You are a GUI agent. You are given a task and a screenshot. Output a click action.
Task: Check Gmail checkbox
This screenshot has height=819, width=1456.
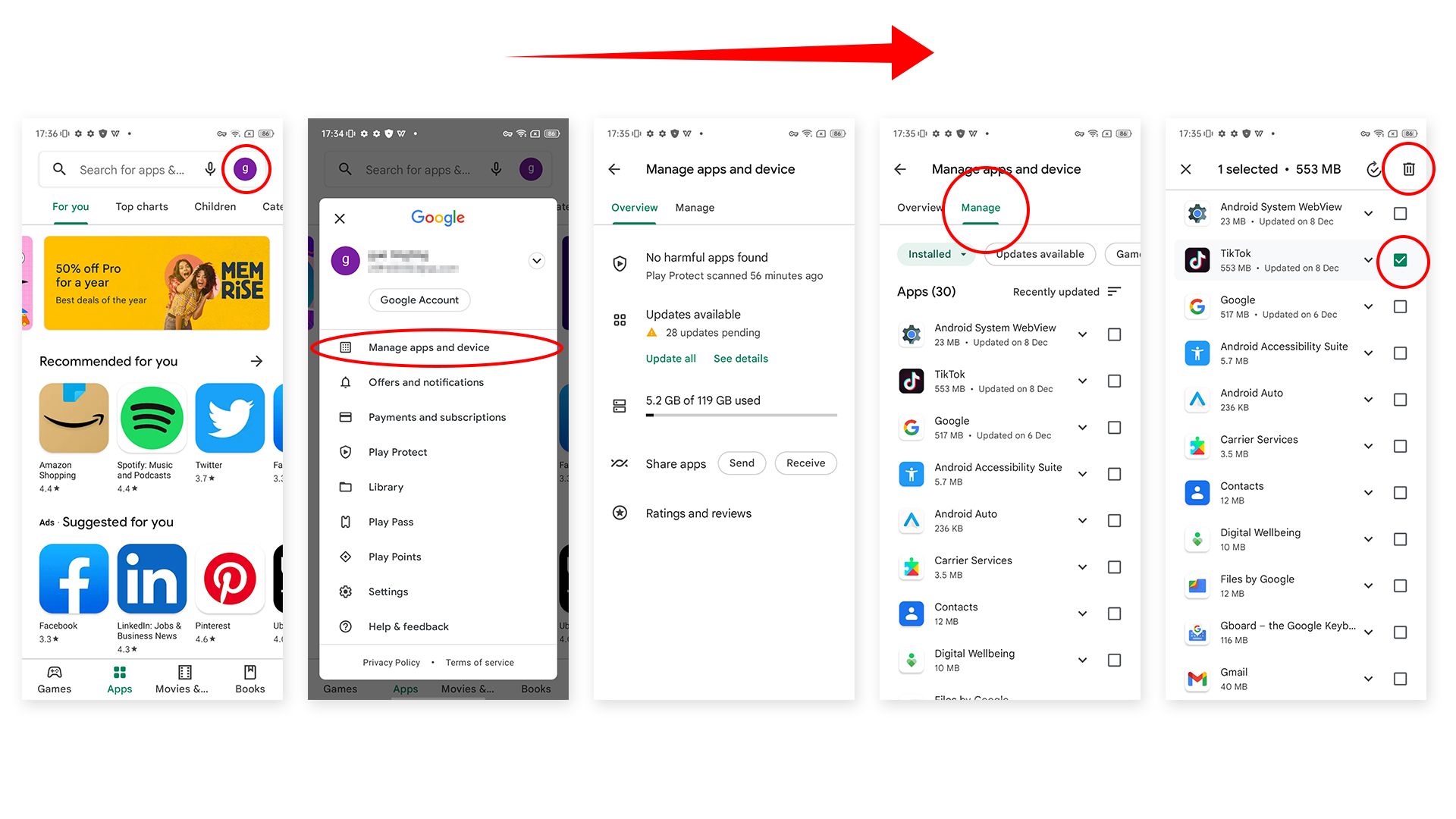[x=1400, y=679]
